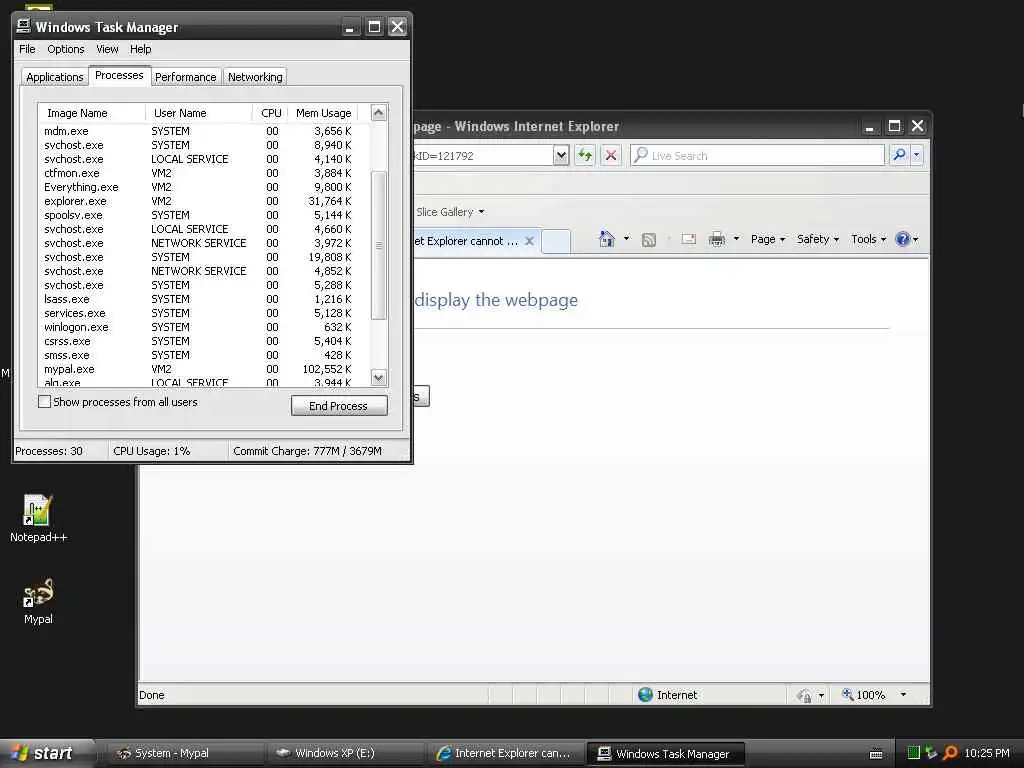The height and width of the screenshot is (768, 1024).
Task: Sort by CPU column header
Action: 270,113
